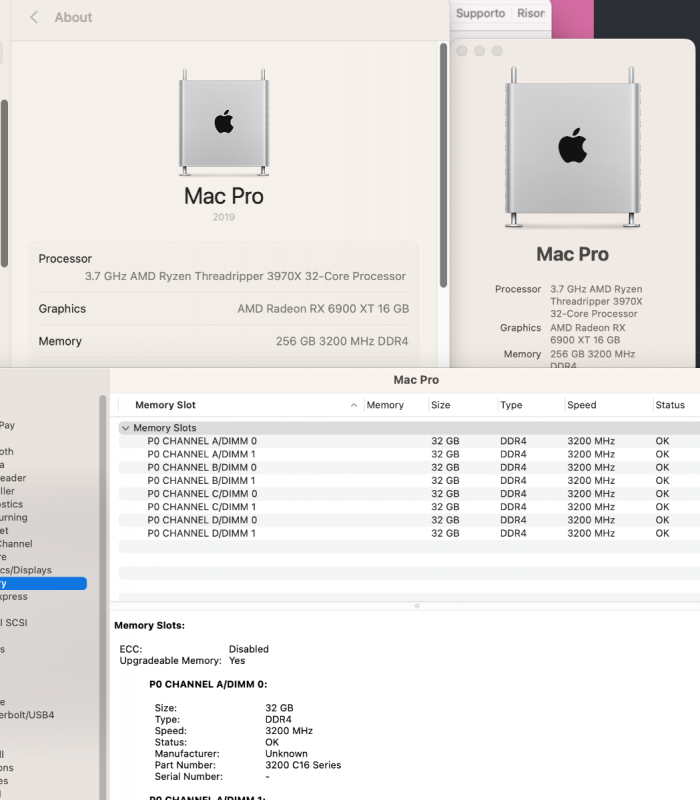Click the Processor value in About pane
This screenshot has width=700, height=800.
coord(245,276)
